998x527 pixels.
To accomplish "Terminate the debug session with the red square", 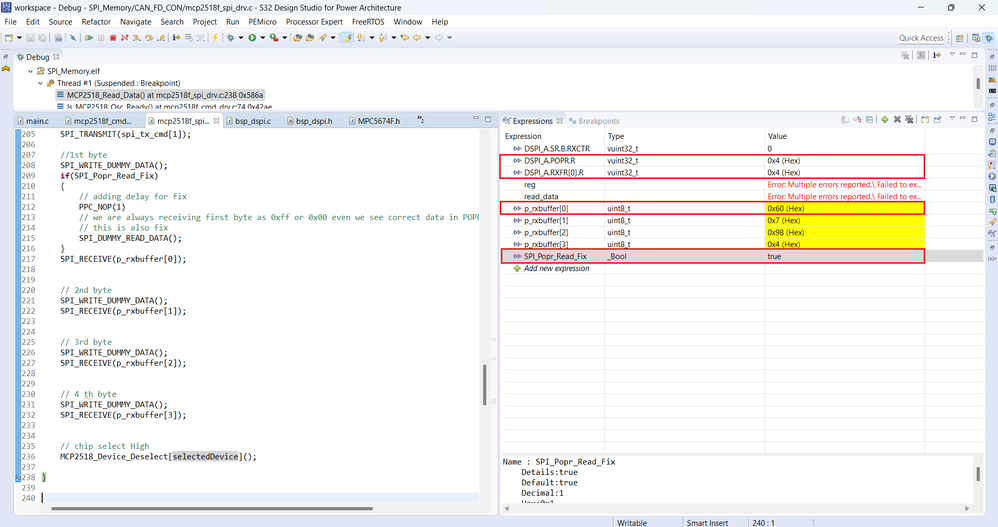I will point(113,38).
